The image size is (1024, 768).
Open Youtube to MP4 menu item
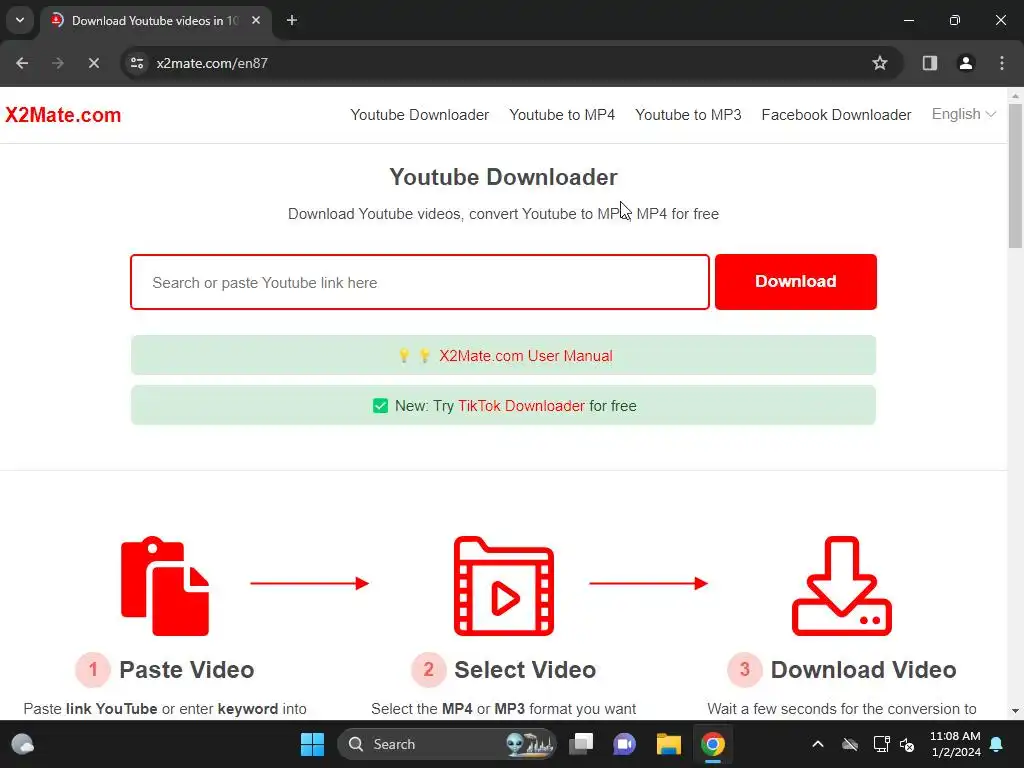click(x=562, y=115)
